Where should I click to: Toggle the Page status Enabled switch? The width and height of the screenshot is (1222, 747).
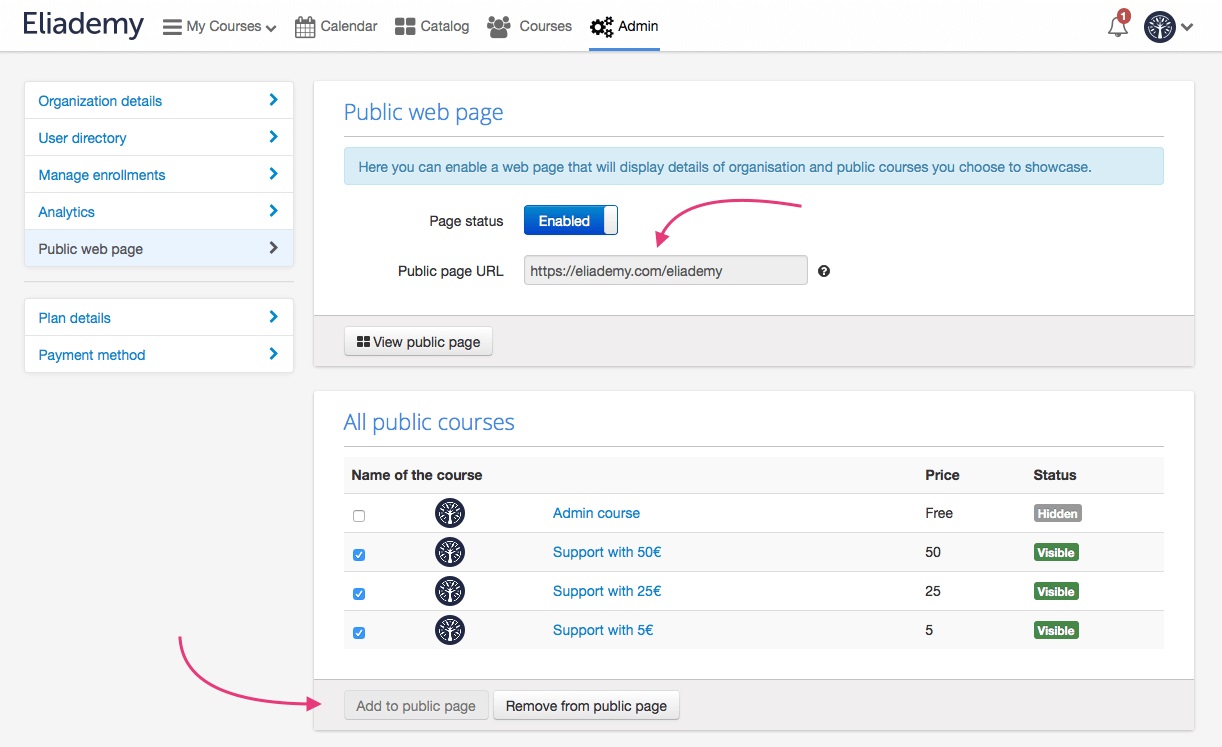coord(570,221)
